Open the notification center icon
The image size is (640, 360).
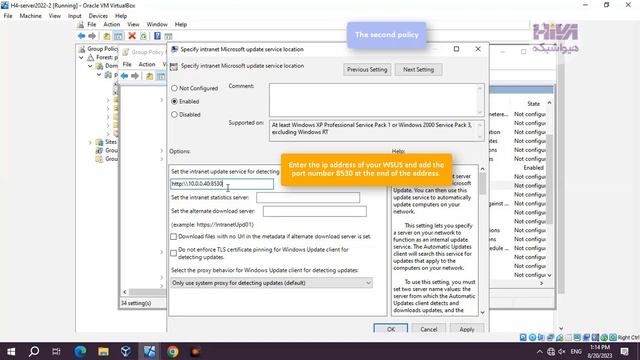click(624, 351)
